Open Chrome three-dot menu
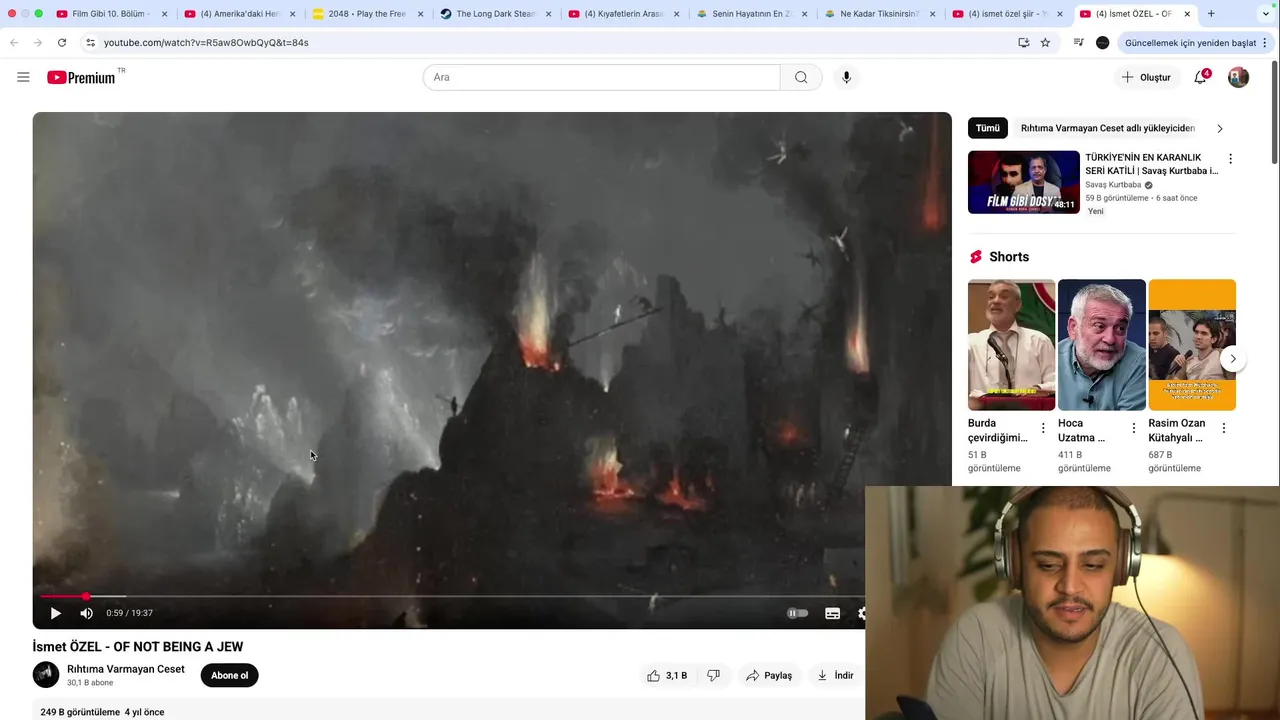This screenshot has width=1280, height=720. point(1265,43)
